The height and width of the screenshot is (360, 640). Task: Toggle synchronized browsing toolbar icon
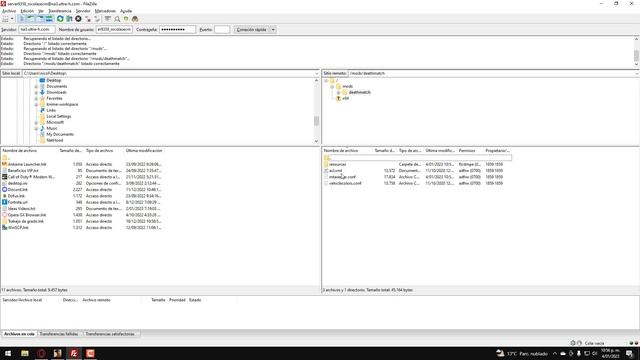[x=126, y=19]
